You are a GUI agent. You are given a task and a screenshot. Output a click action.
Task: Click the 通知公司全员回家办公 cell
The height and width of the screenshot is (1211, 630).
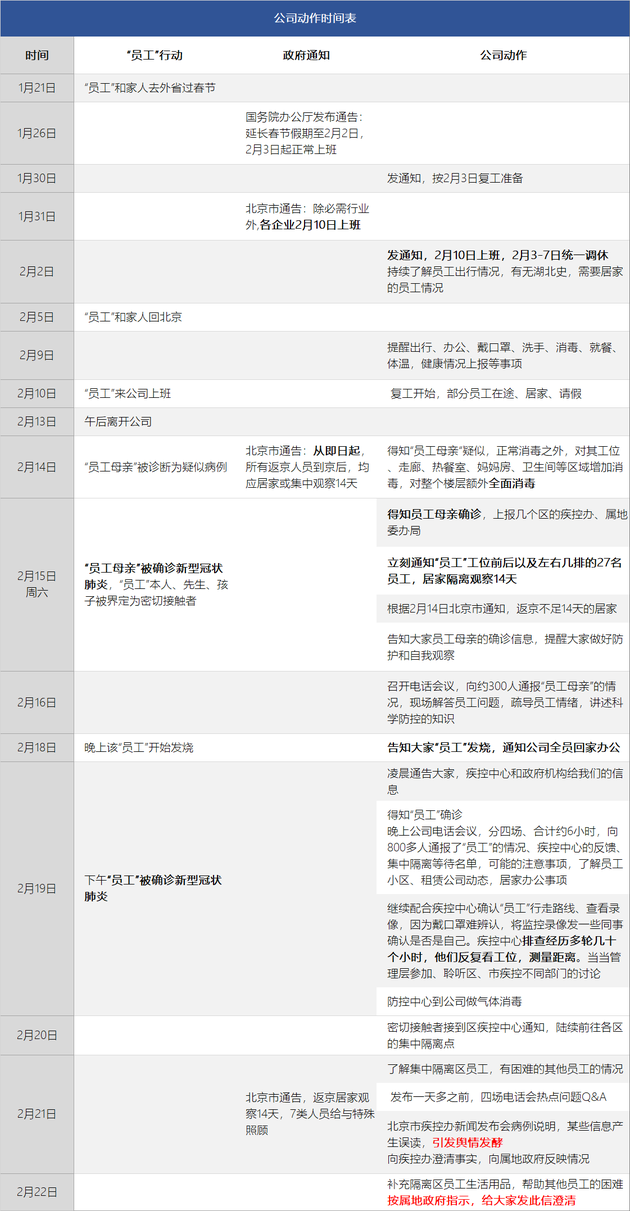tap(505, 747)
